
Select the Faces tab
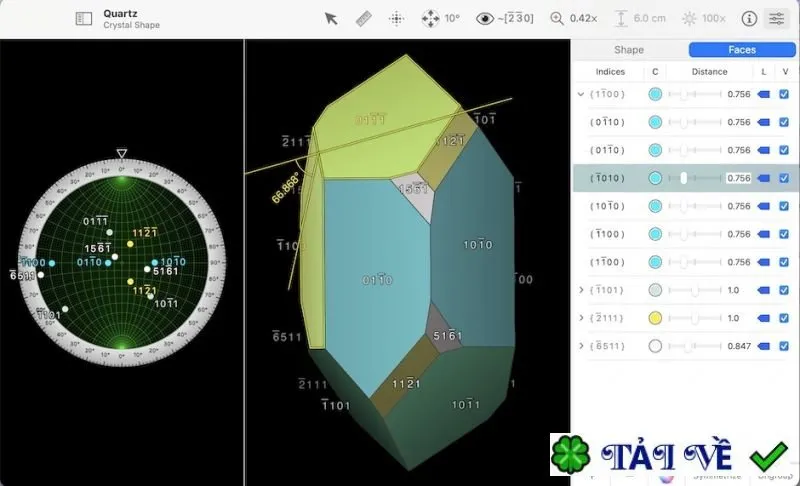pyautogui.click(x=742, y=49)
